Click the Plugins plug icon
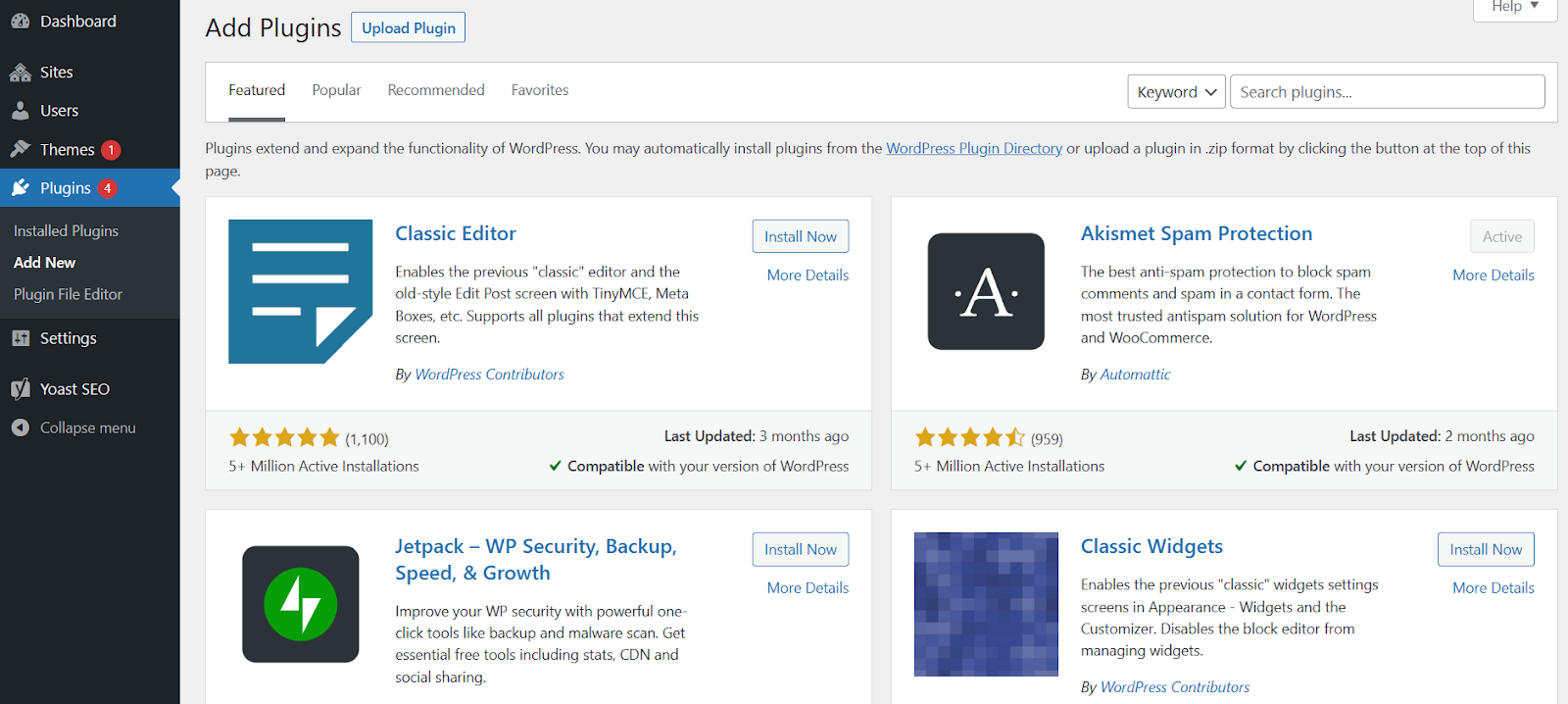Viewport: 1568px width, 704px height. [x=20, y=188]
